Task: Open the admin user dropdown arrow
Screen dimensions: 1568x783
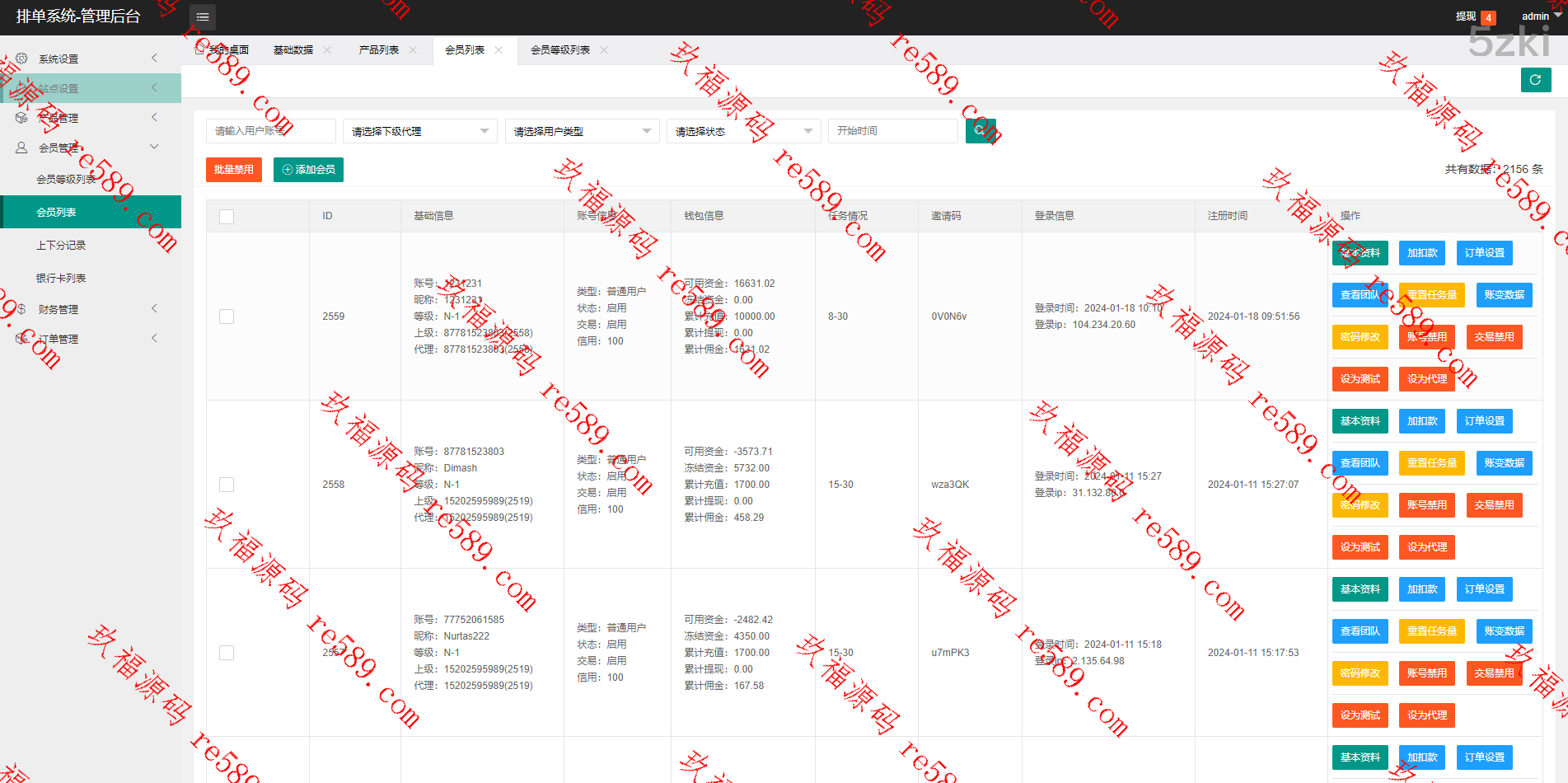Action: 1557,16
